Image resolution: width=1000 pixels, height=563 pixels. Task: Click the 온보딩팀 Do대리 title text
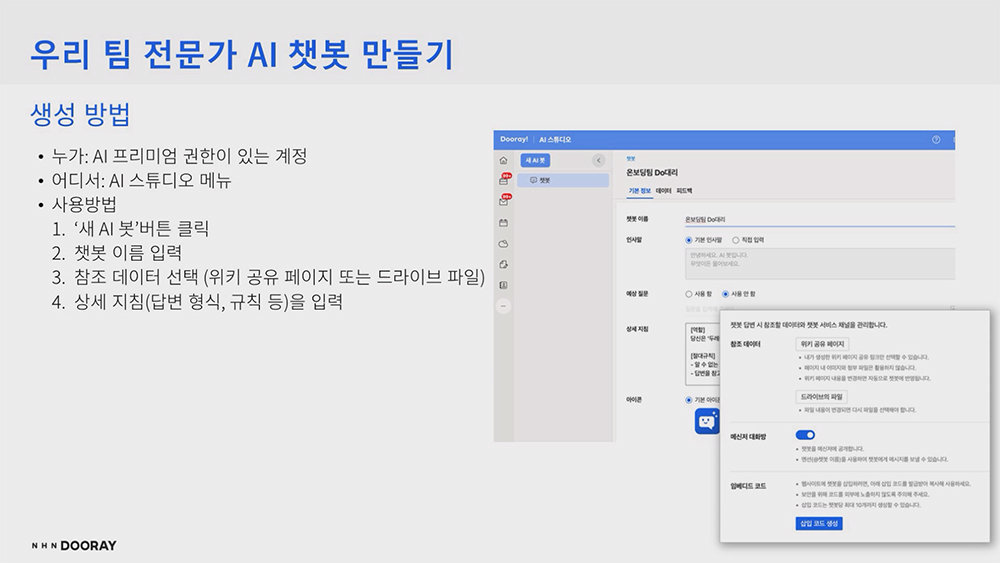point(652,173)
